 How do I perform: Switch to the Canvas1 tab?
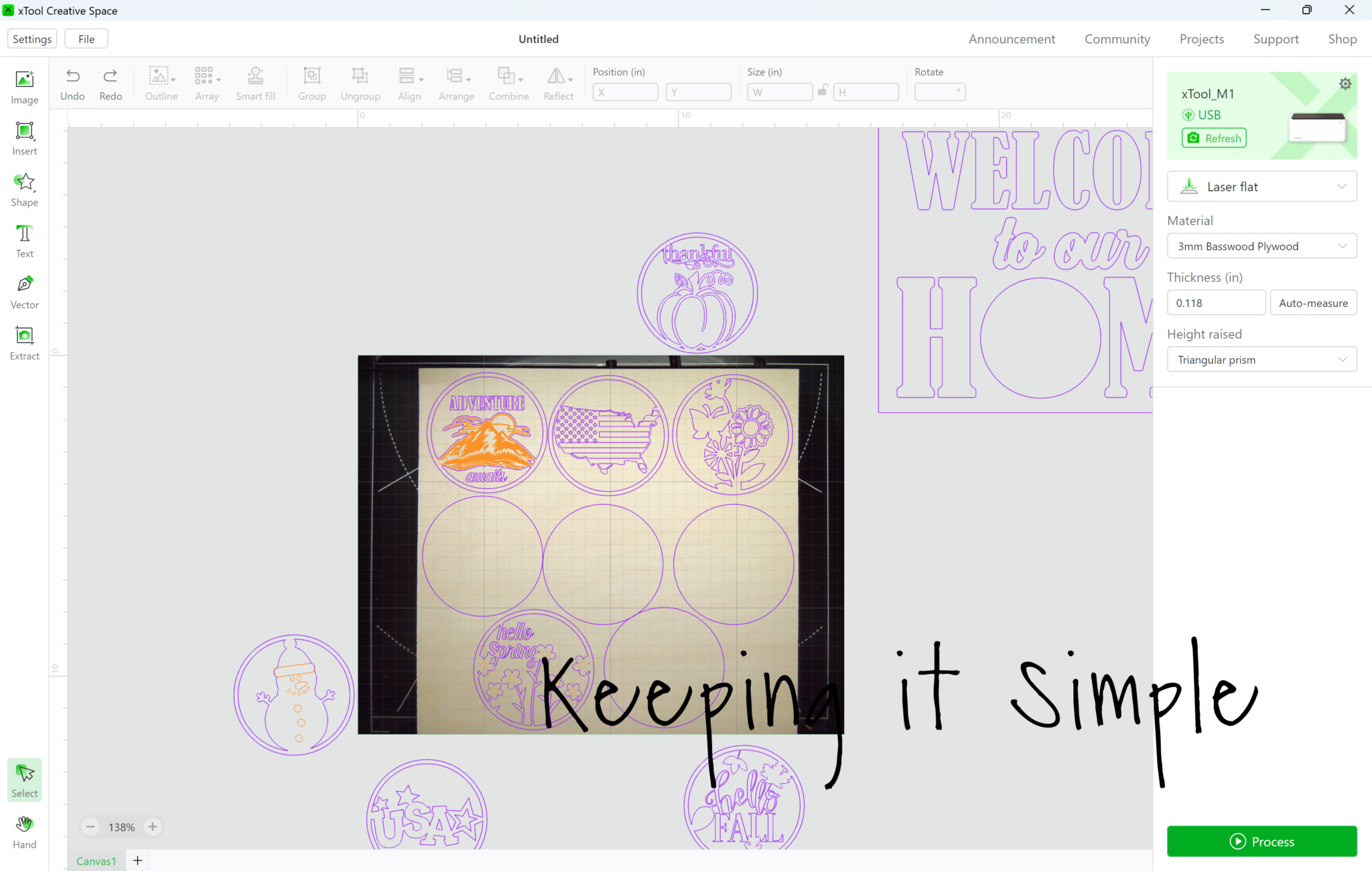click(96, 861)
